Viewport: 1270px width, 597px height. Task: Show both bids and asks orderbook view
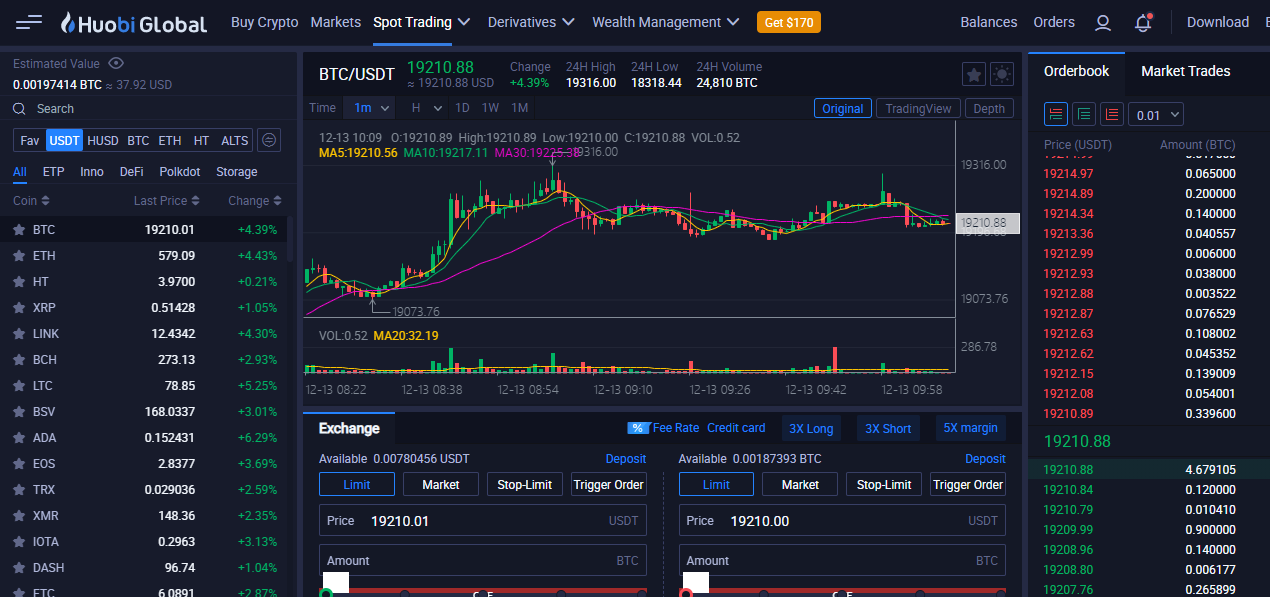(x=1055, y=114)
